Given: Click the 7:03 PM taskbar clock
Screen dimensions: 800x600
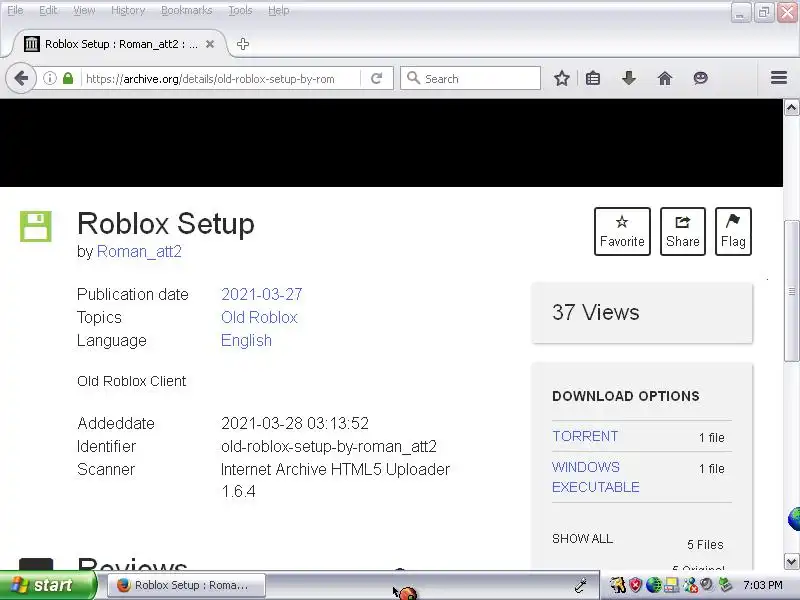Looking at the screenshot, I should 762,585.
